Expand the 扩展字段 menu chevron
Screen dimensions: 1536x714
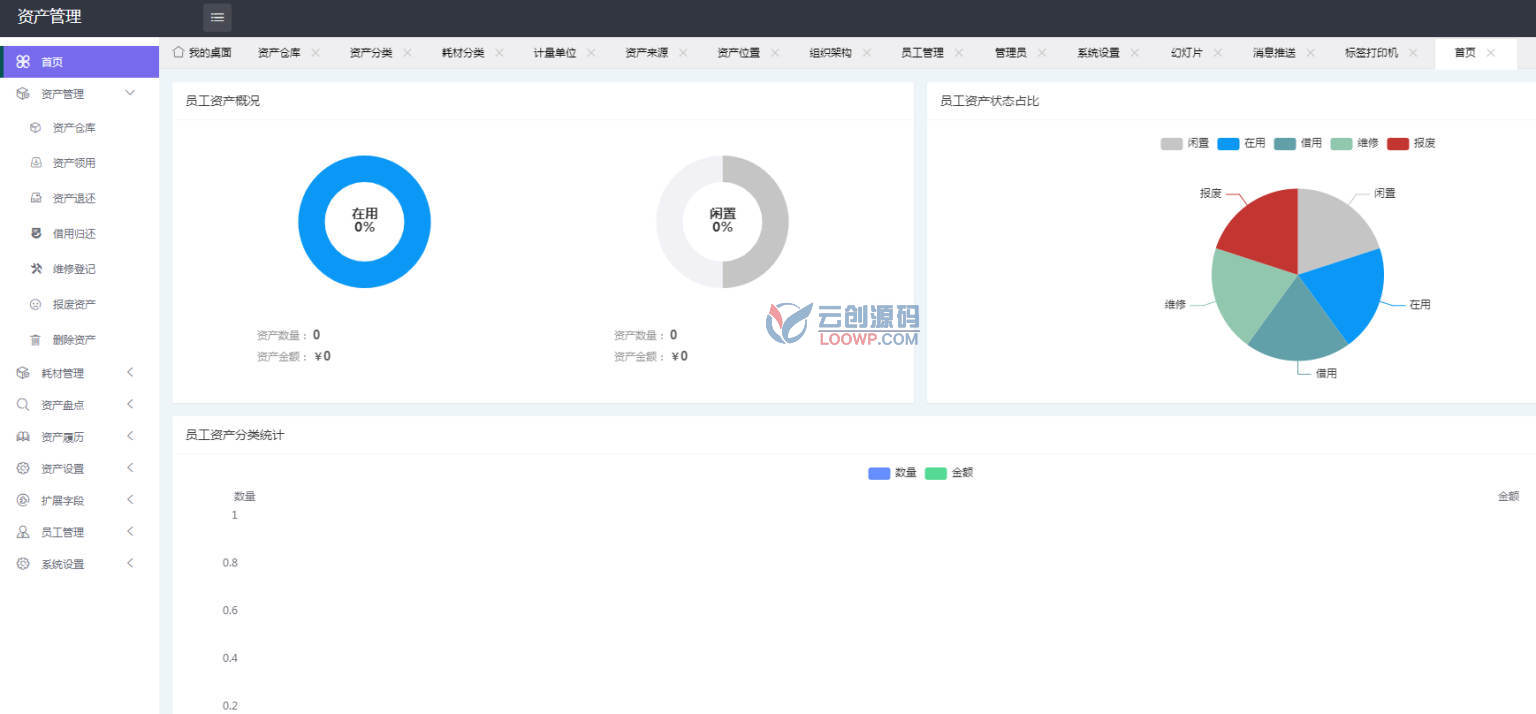[130, 500]
